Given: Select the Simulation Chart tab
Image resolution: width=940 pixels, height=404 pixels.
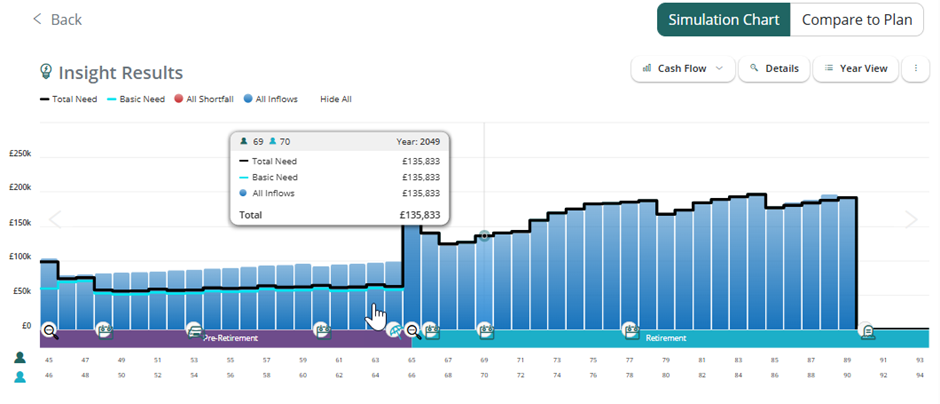Looking at the screenshot, I should 723,19.
